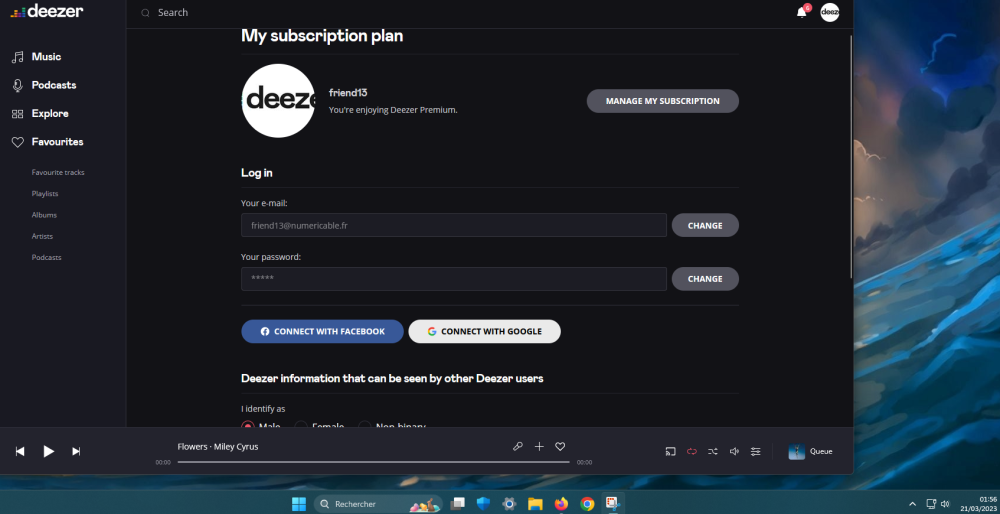
Task: Go to Podcasts in the sidebar
Action: click(53, 85)
